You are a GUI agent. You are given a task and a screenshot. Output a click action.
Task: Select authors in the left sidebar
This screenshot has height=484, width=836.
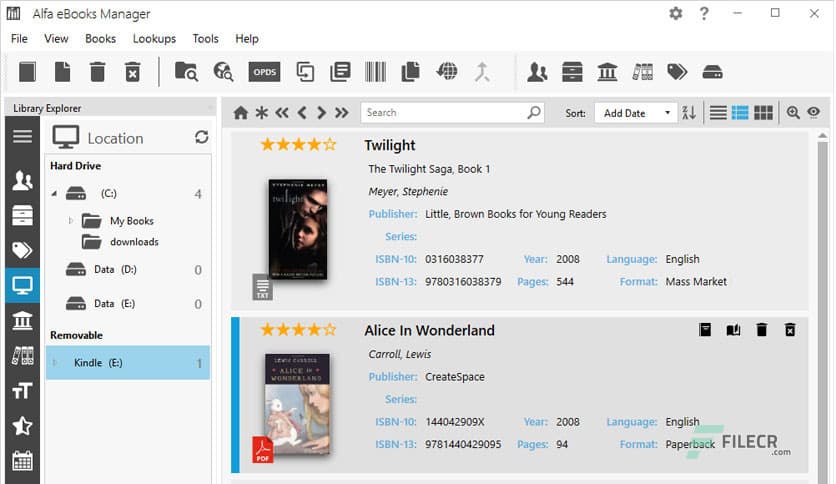(x=22, y=181)
